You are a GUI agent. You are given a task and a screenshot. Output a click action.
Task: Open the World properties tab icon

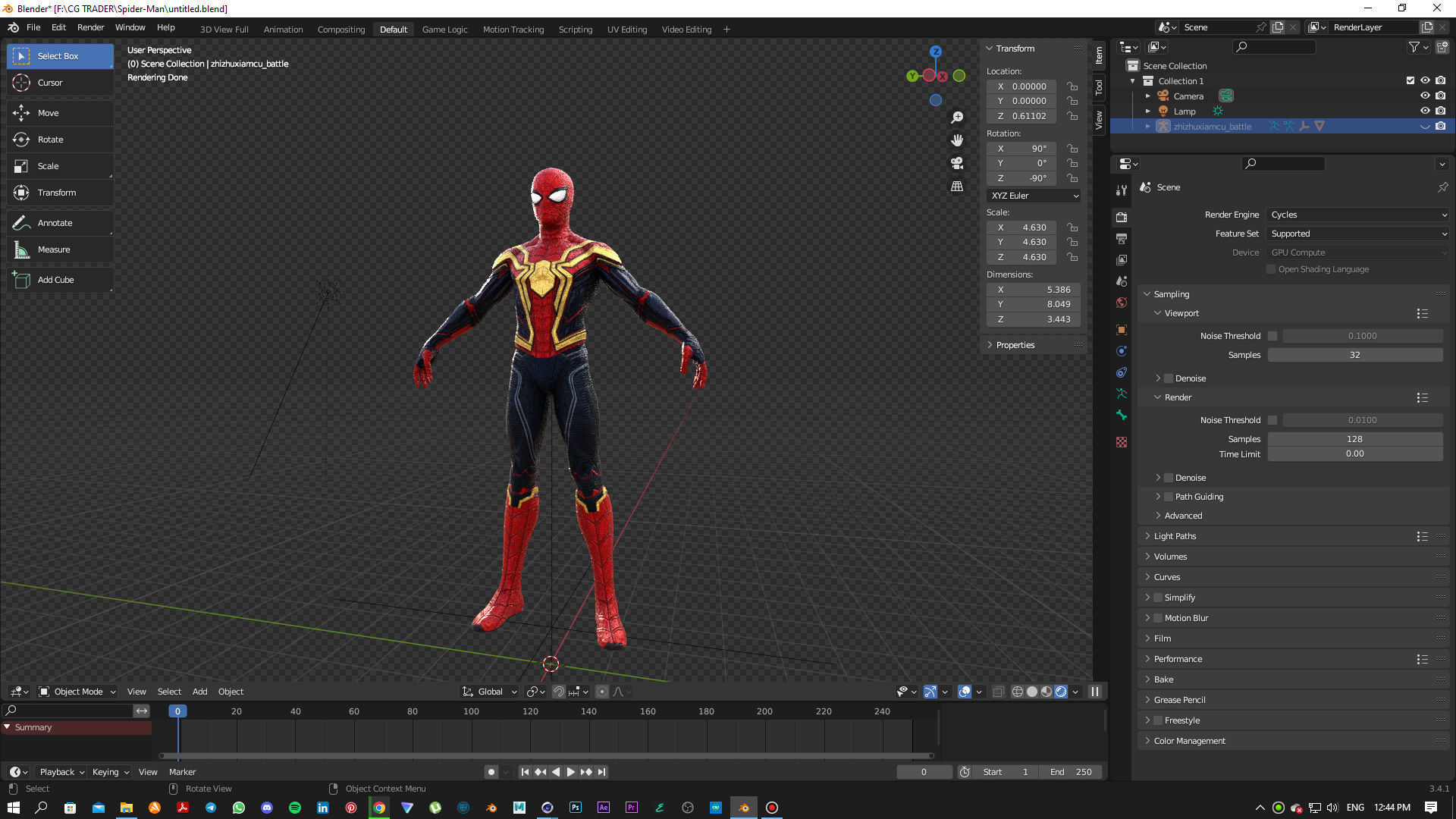(x=1122, y=303)
